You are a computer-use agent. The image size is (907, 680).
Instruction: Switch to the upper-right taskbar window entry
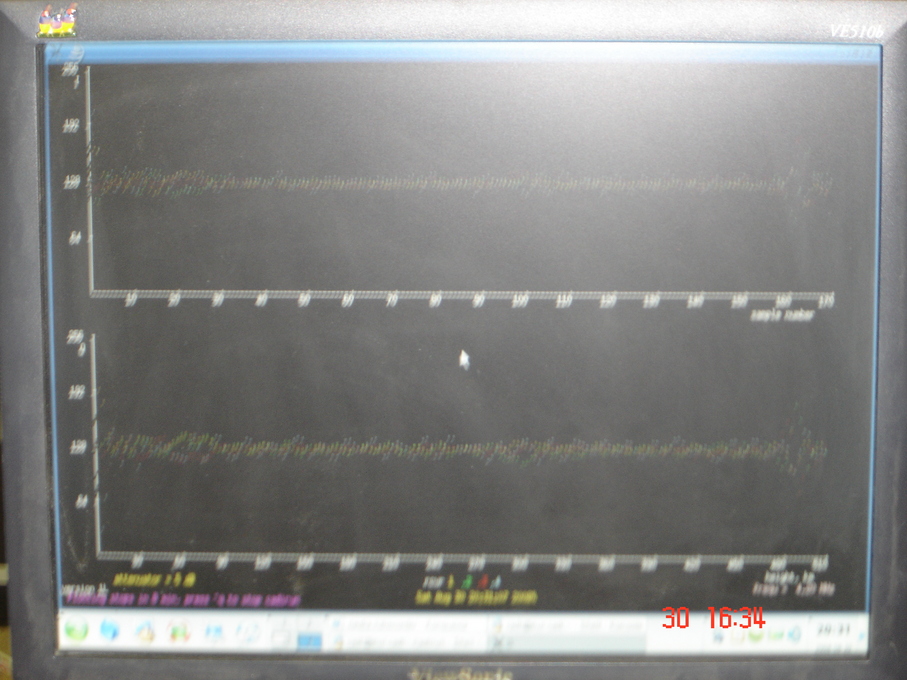567,626
